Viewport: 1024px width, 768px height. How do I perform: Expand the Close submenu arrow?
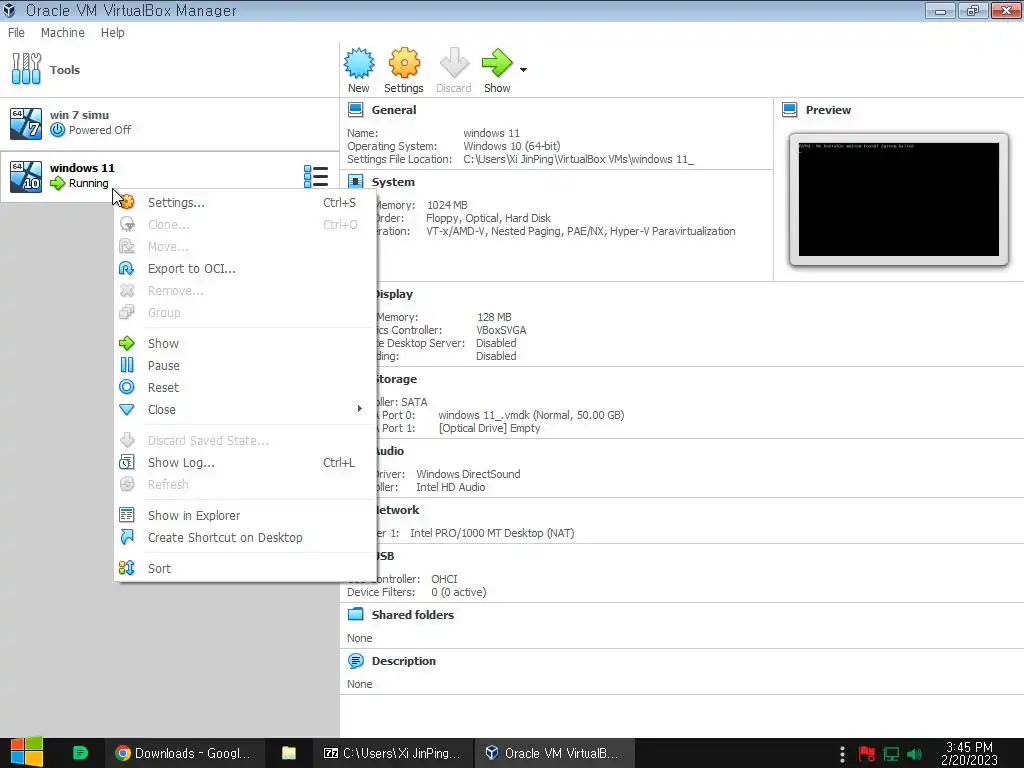pos(359,409)
